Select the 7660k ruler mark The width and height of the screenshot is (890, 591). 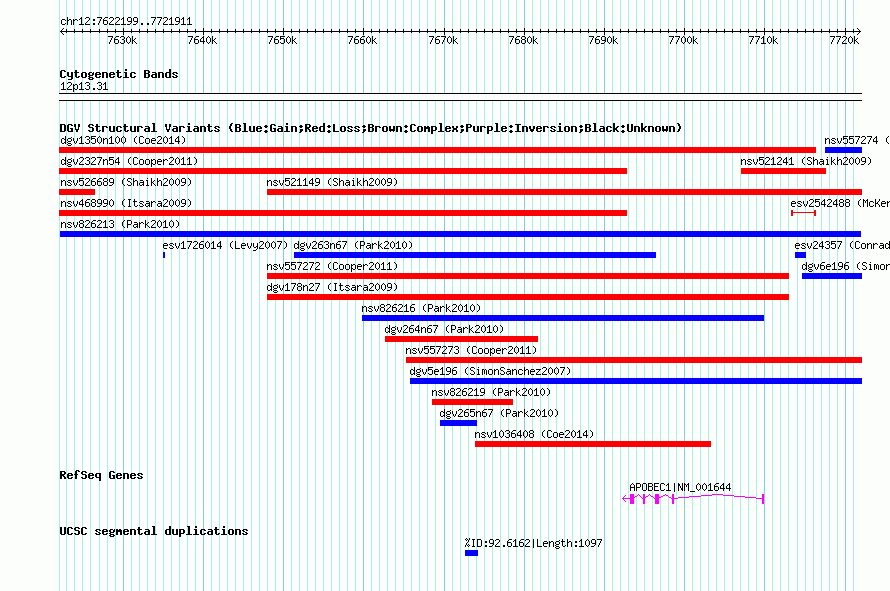click(362, 40)
